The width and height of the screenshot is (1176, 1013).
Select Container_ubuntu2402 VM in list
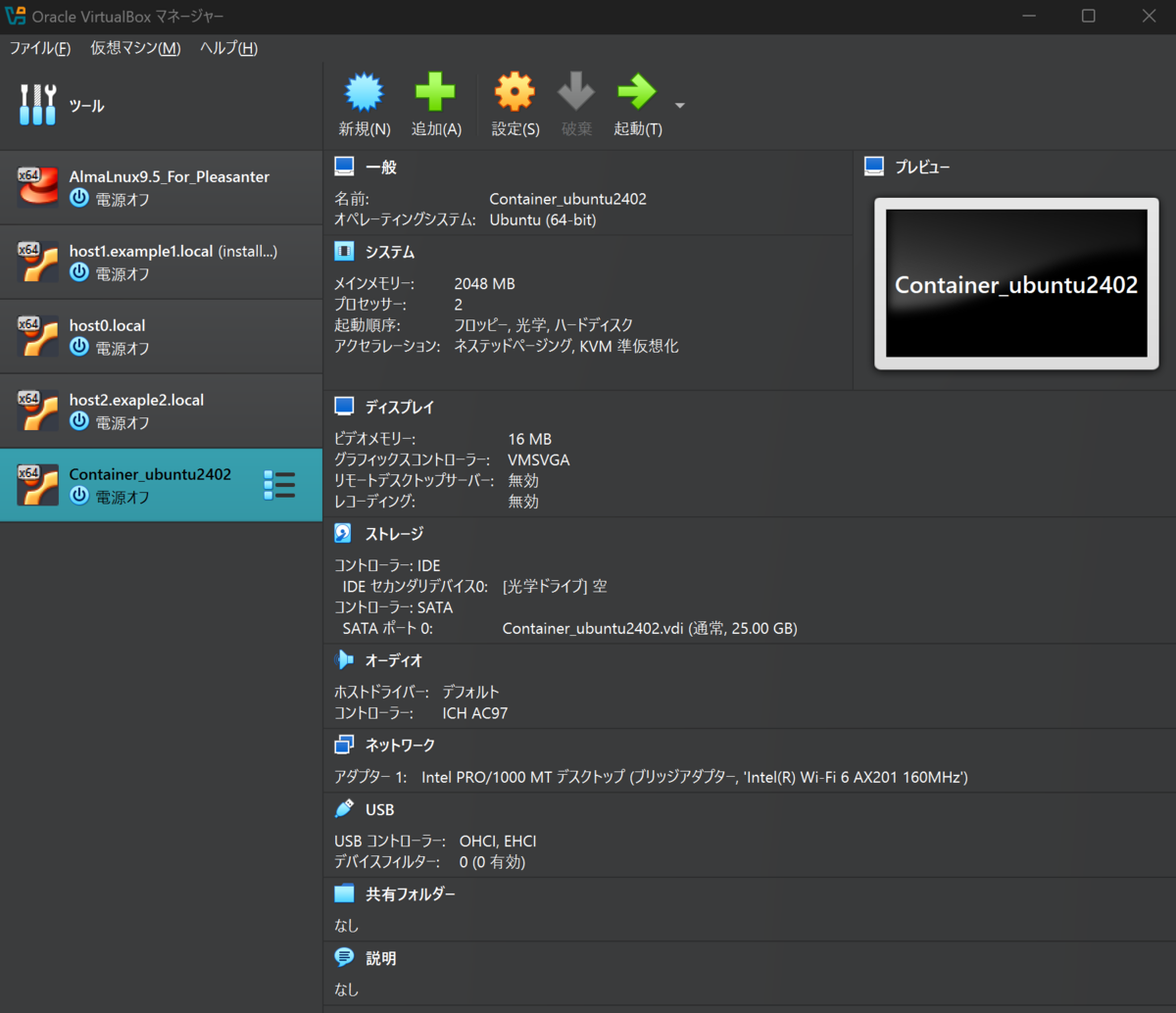pyautogui.click(x=161, y=485)
